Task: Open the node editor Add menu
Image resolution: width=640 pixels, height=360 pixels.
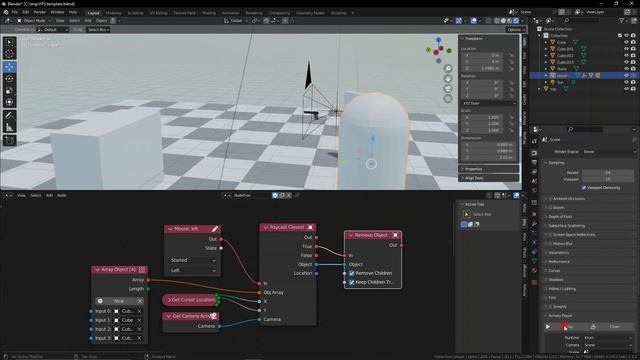Action: (x=49, y=196)
